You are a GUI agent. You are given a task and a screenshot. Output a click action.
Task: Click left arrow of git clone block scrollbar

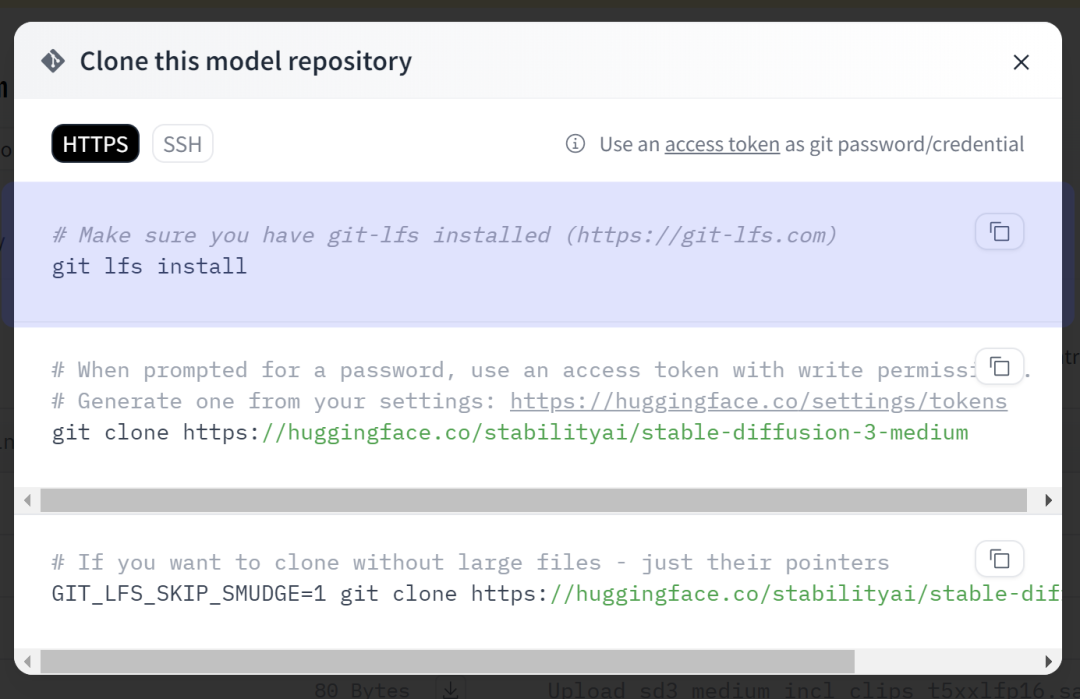pos(28,500)
